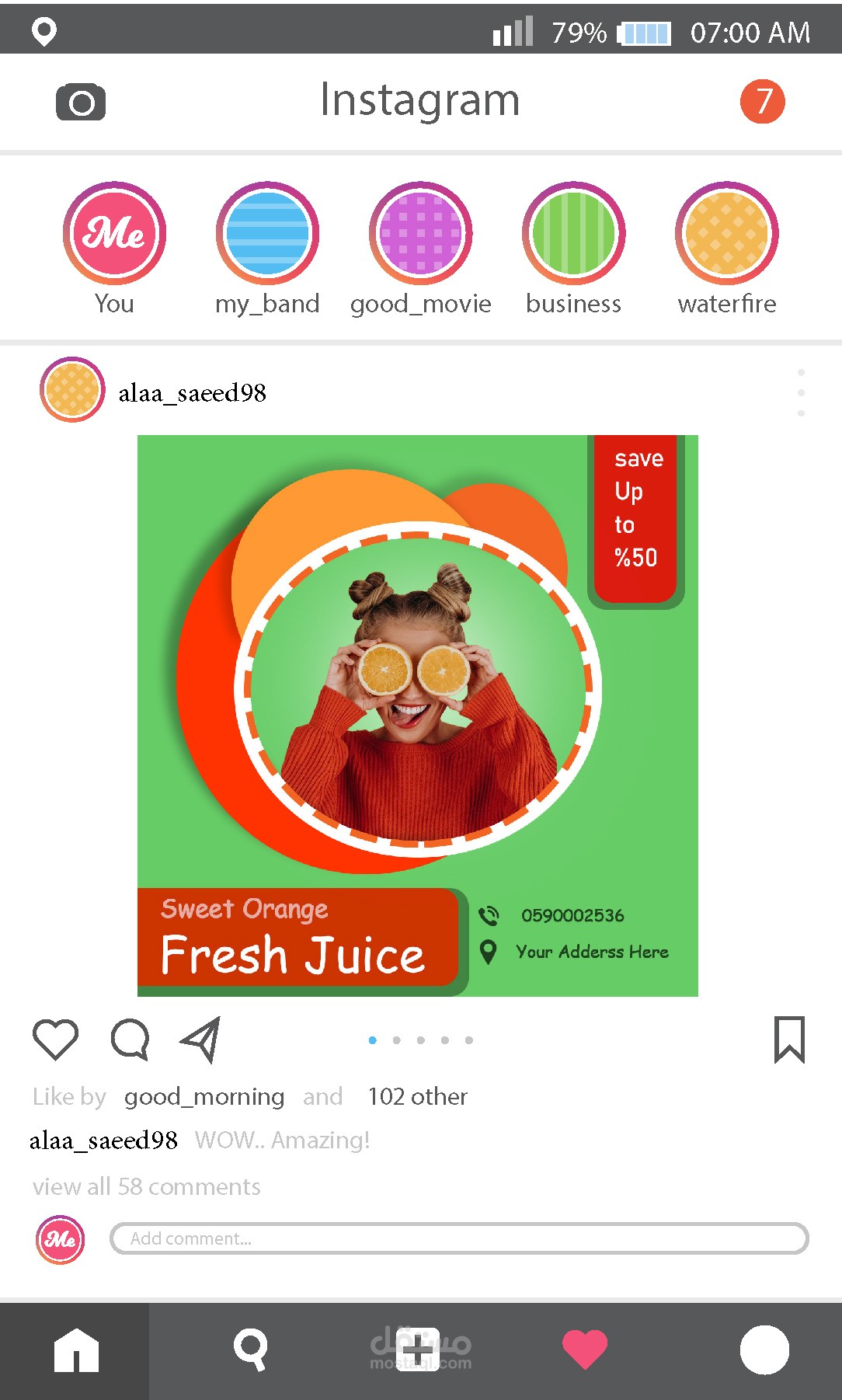Open the camera icon in header
This screenshot has width=842, height=1400.
tap(81, 102)
